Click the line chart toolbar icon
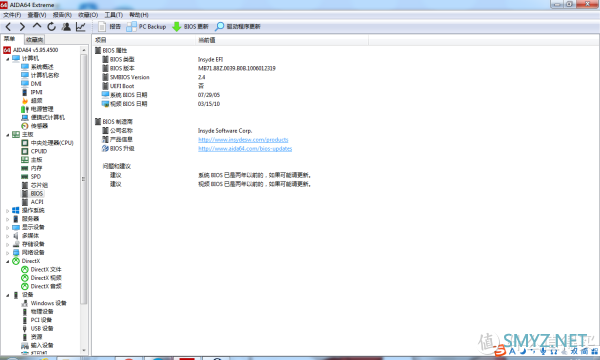Screen dimensions: 600x360 pyautogui.click(x=81, y=26)
